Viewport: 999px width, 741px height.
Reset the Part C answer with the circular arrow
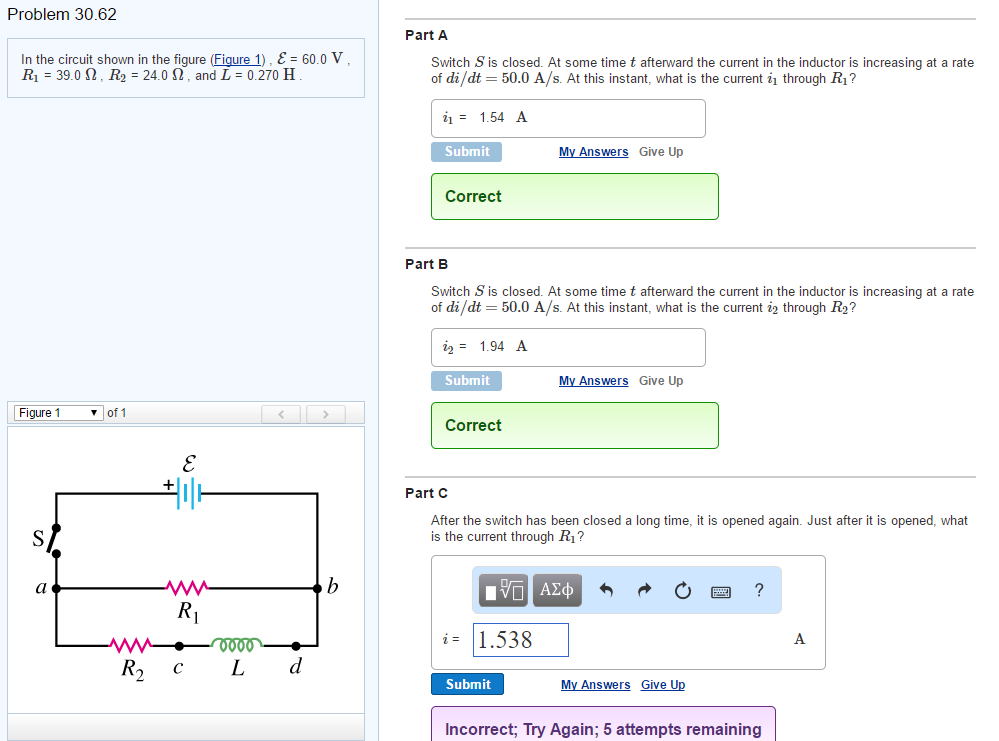point(682,590)
